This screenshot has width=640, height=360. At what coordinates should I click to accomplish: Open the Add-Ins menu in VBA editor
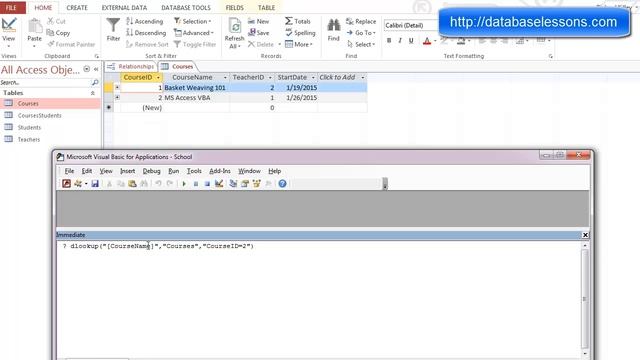click(x=220, y=171)
